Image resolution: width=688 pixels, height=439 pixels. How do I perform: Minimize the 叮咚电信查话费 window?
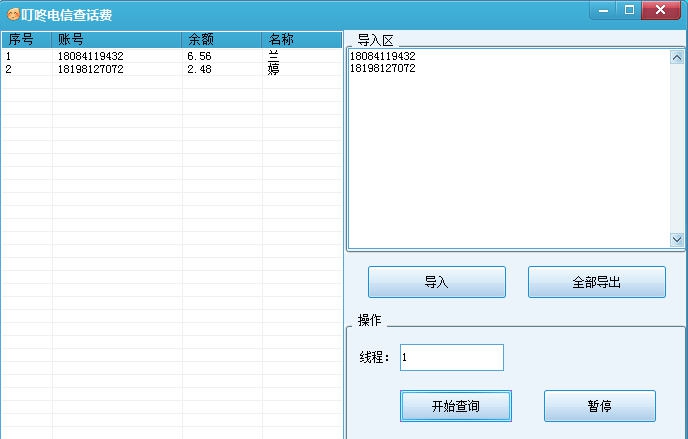coord(603,10)
